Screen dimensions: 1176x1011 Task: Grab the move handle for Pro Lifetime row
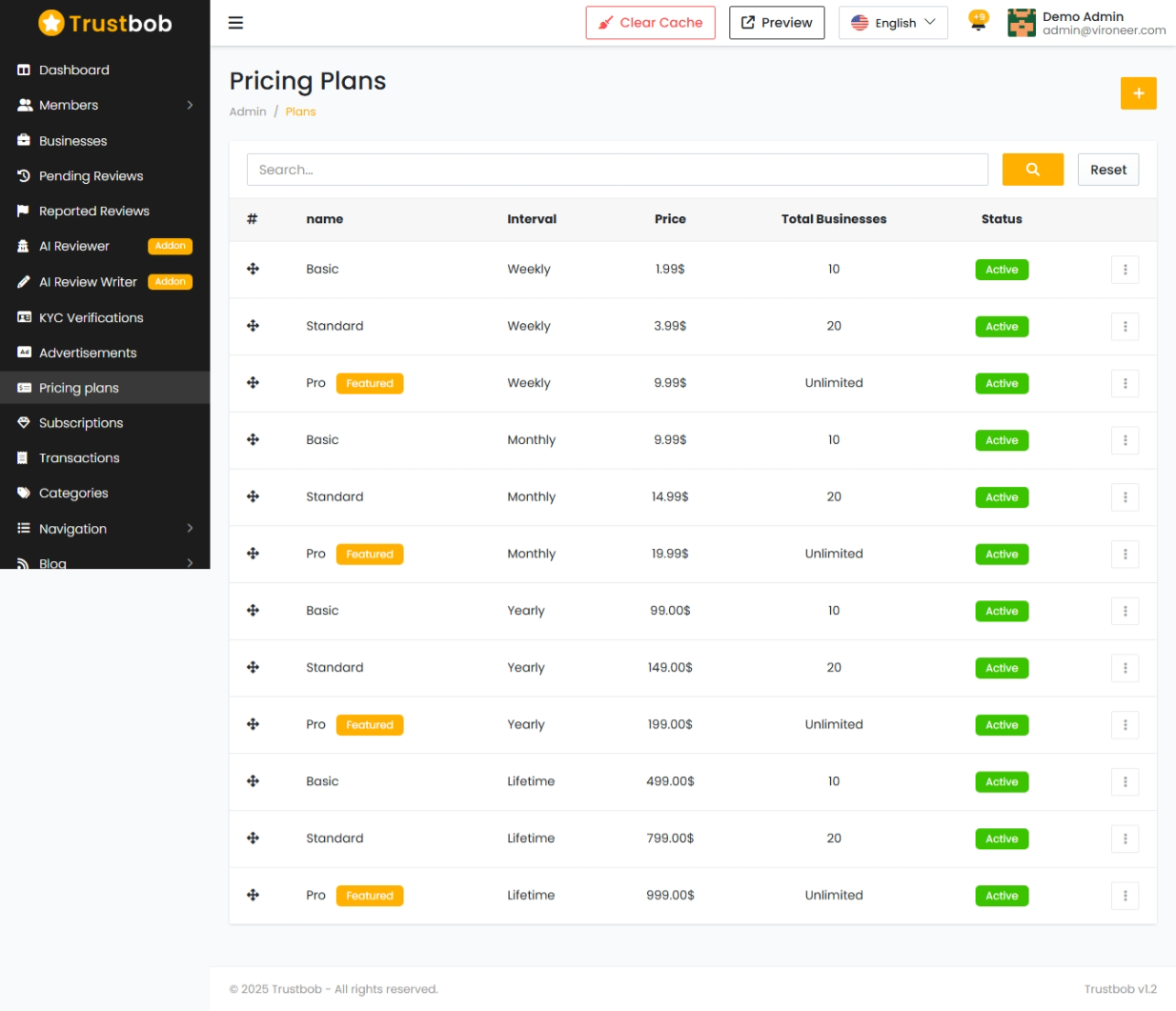[x=253, y=896]
